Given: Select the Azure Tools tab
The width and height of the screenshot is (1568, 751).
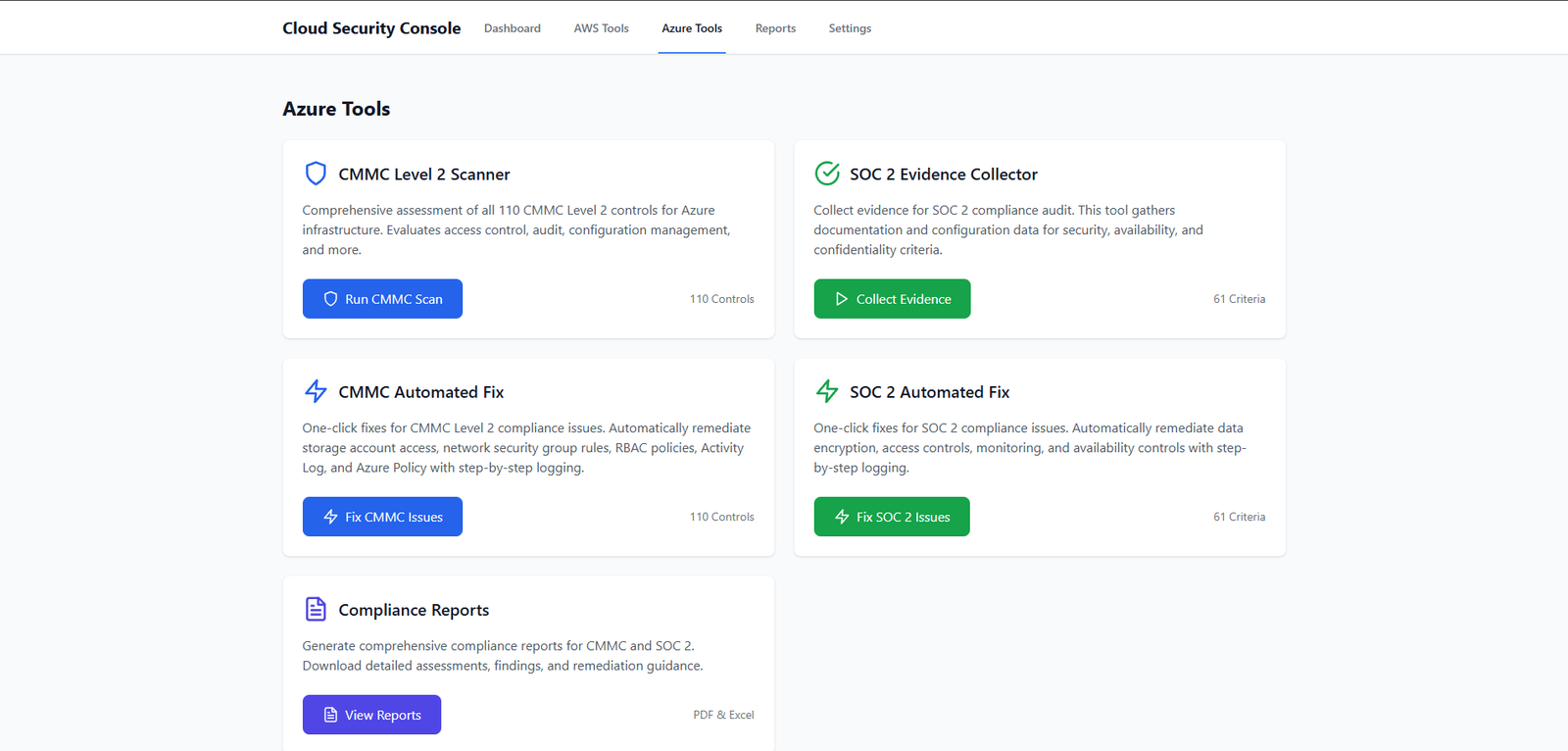Looking at the screenshot, I should point(692,28).
